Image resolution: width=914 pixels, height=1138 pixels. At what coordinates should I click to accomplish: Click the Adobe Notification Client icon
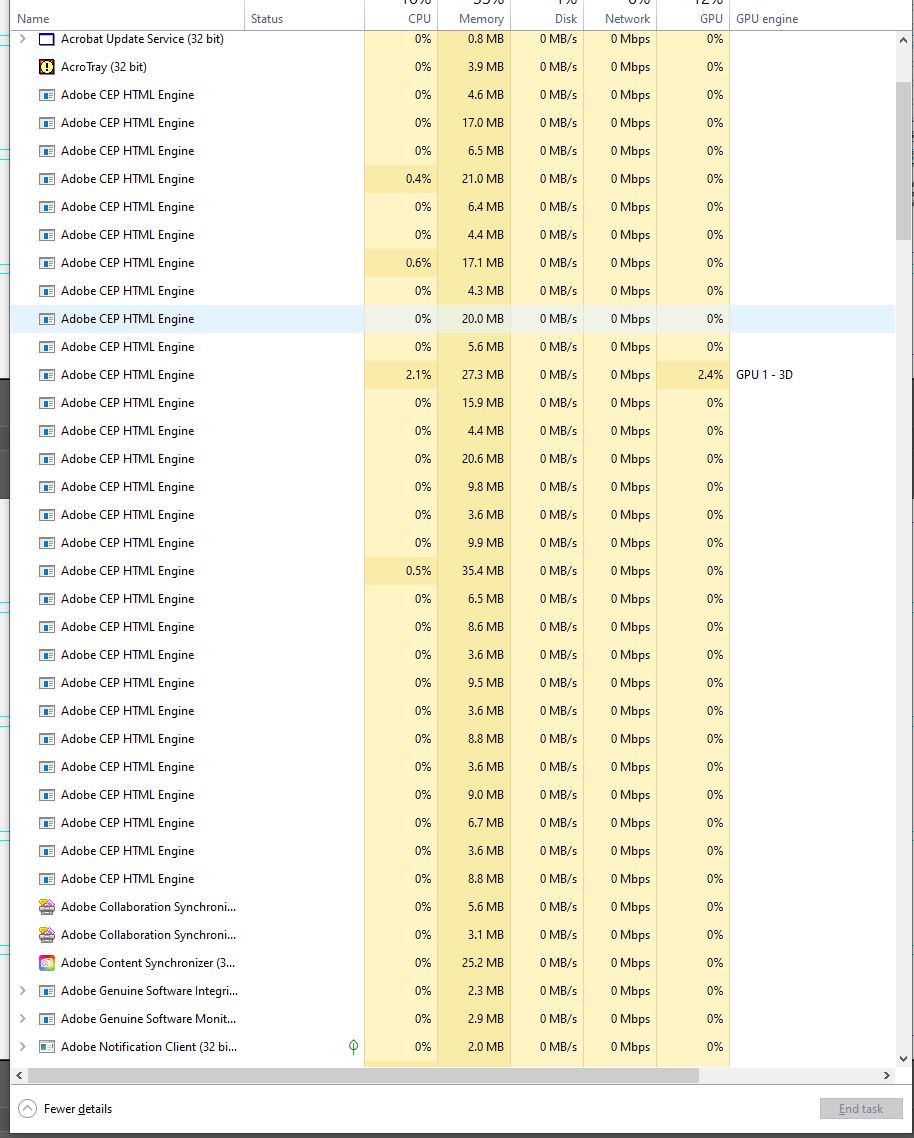(45, 1047)
